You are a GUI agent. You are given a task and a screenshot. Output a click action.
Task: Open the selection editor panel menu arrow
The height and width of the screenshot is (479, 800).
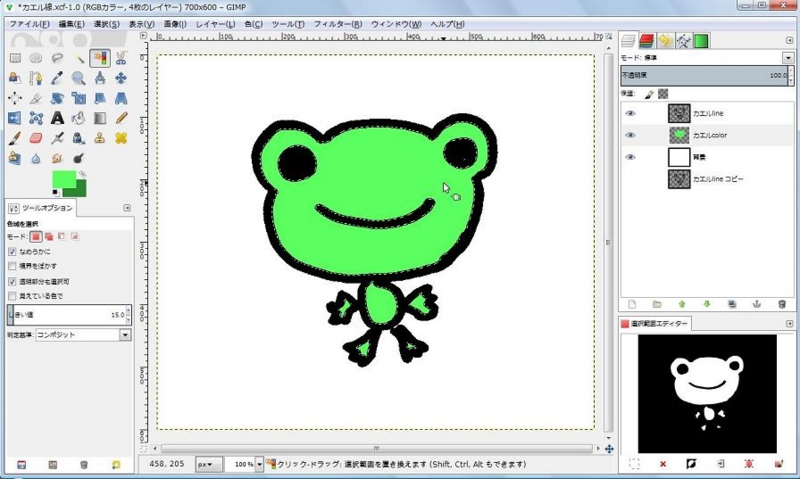coord(790,323)
